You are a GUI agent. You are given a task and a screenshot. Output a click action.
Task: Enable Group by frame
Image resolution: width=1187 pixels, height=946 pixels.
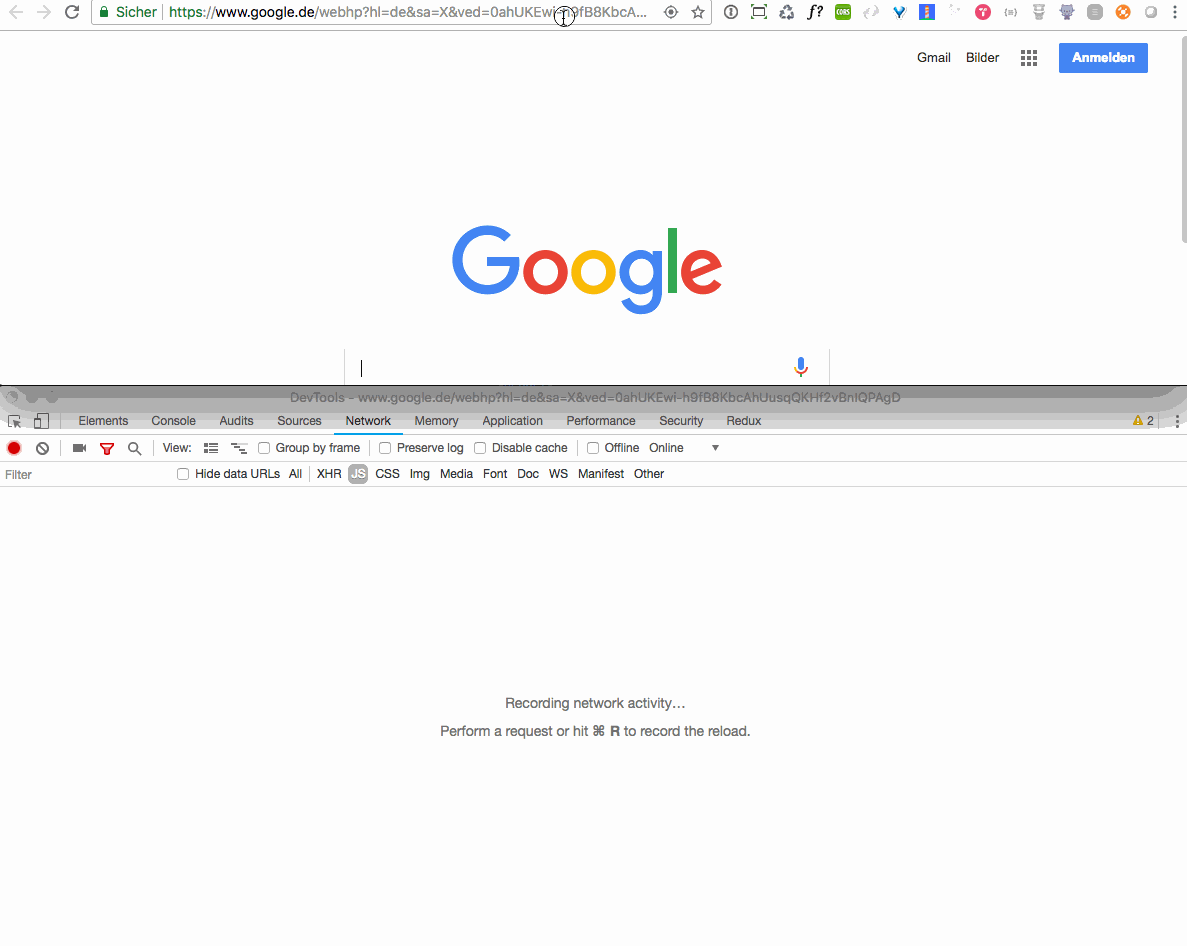(x=264, y=448)
